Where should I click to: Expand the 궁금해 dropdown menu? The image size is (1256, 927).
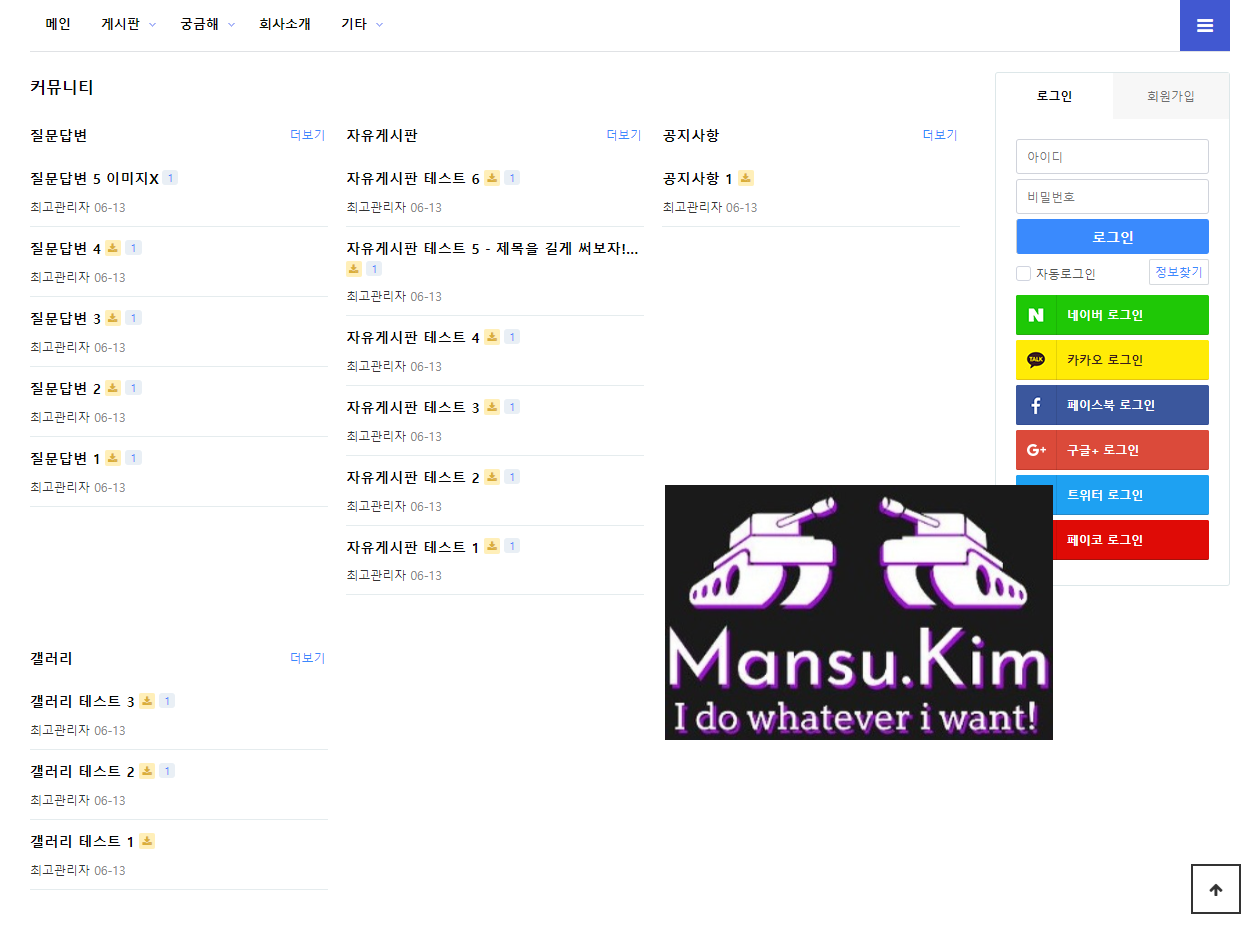pyautogui.click(x=207, y=24)
